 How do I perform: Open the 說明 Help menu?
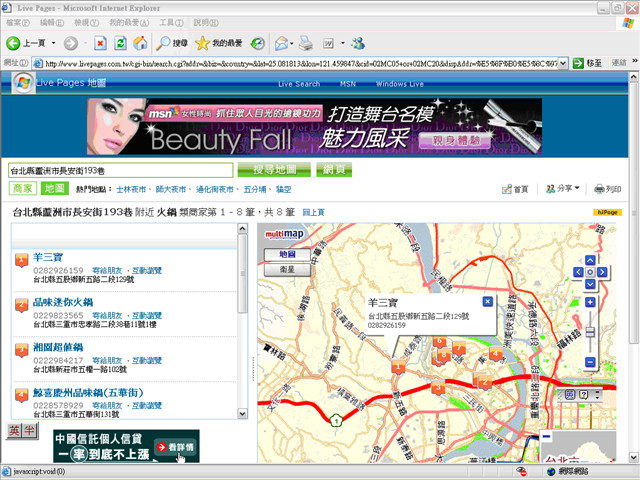tap(206, 22)
